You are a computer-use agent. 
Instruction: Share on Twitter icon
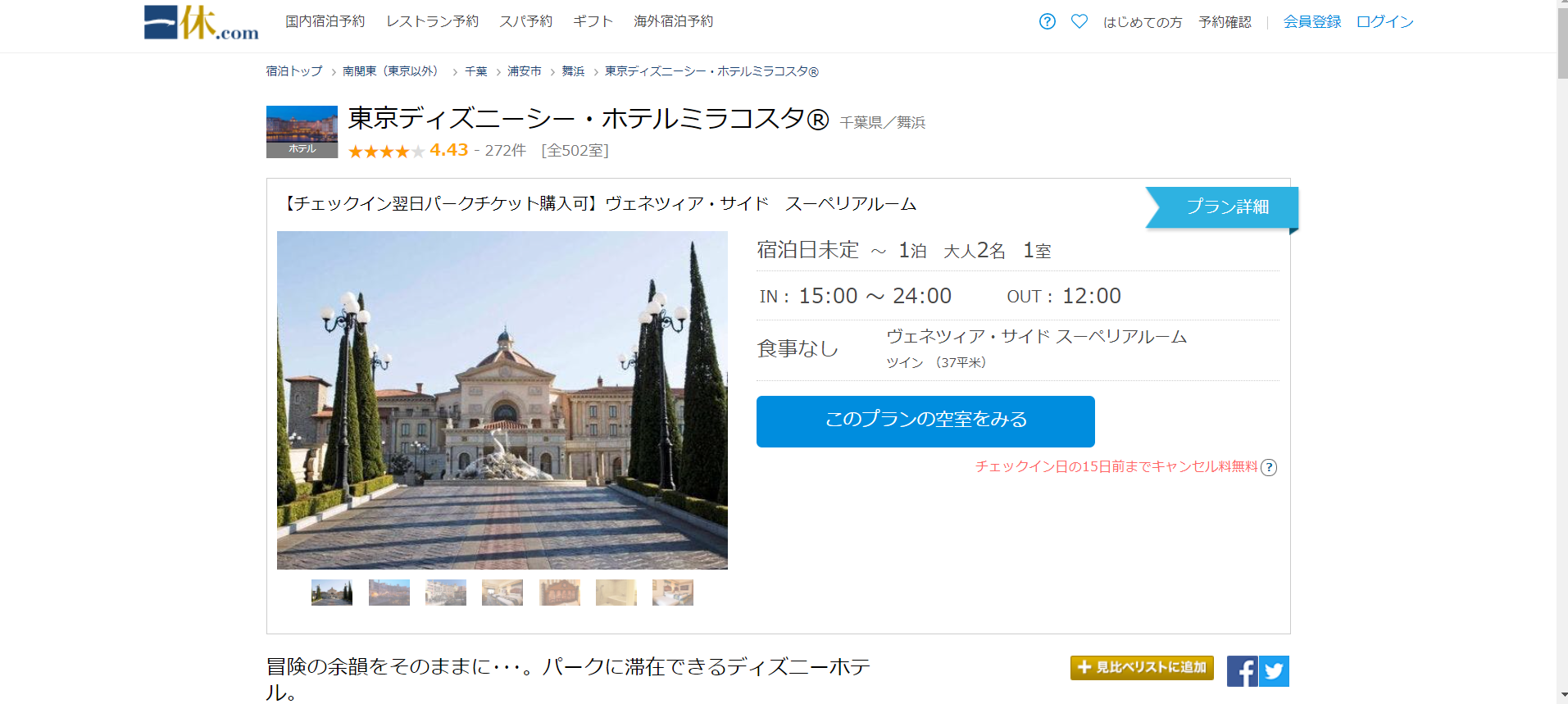click(1274, 671)
